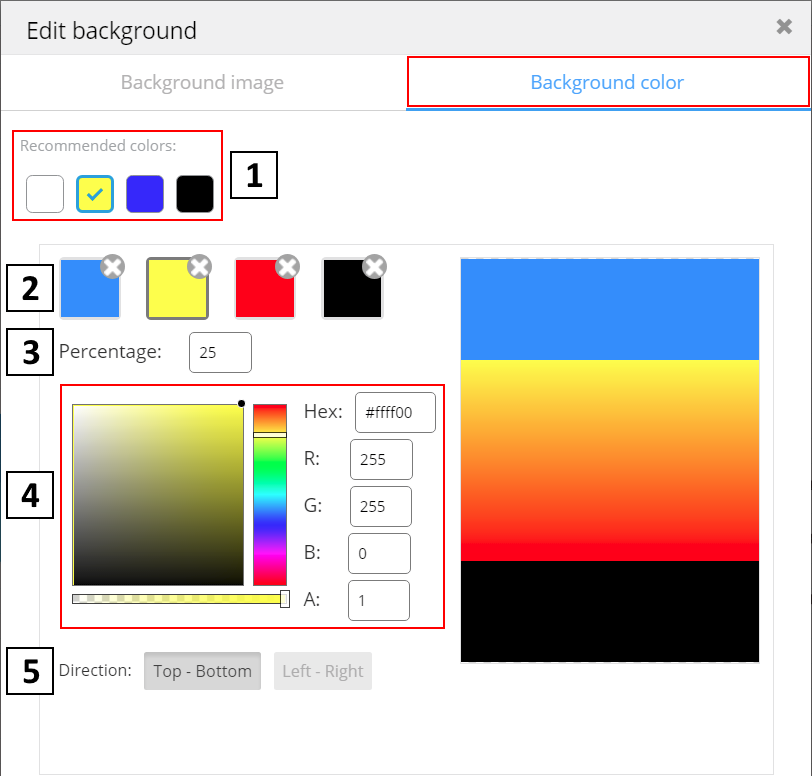Image resolution: width=812 pixels, height=776 pixels.
Task: Select the red gradient stop swatch
Action: click(x=264, y=290)
